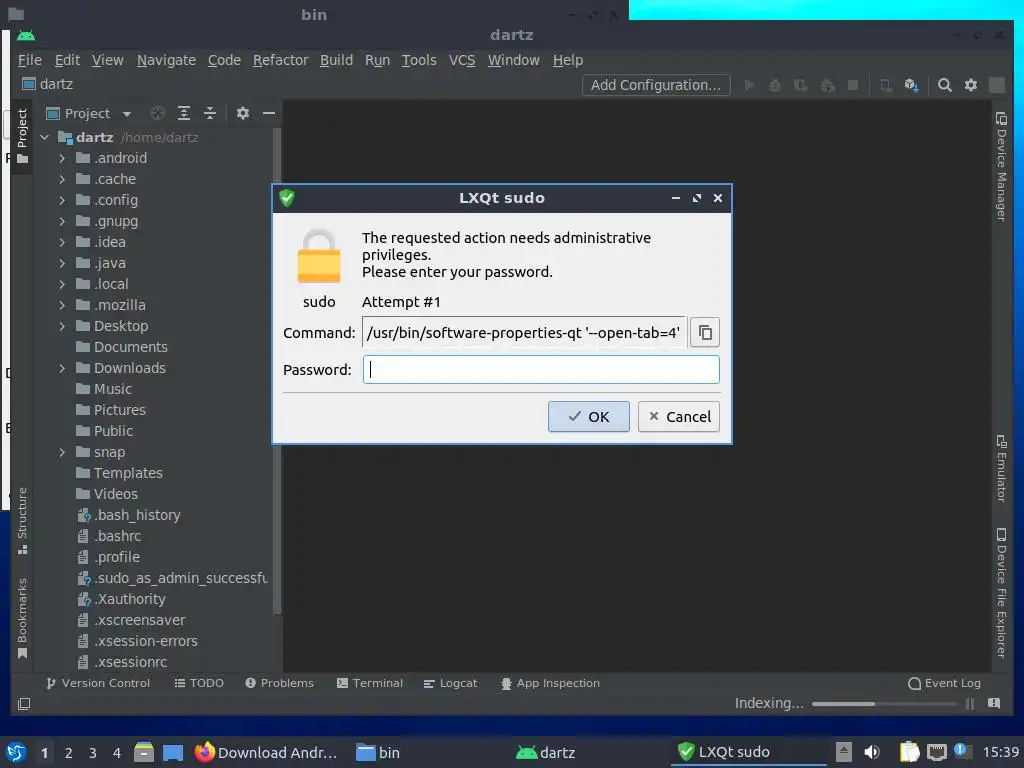The height and width of the screenshot is (768, 1024).
Task: Click the show desktop taskbar icon
Action: click(173, 752)
